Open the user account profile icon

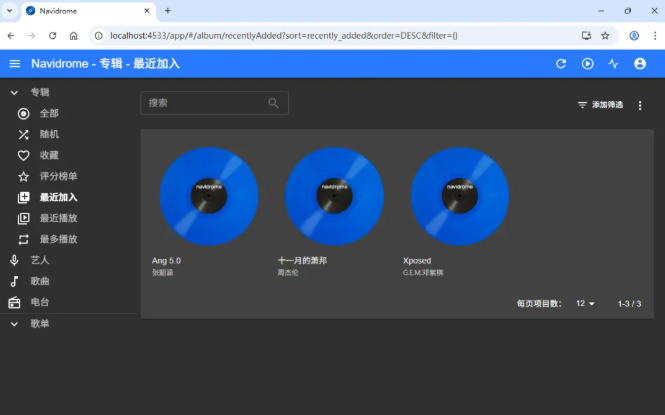coord(640,64)
